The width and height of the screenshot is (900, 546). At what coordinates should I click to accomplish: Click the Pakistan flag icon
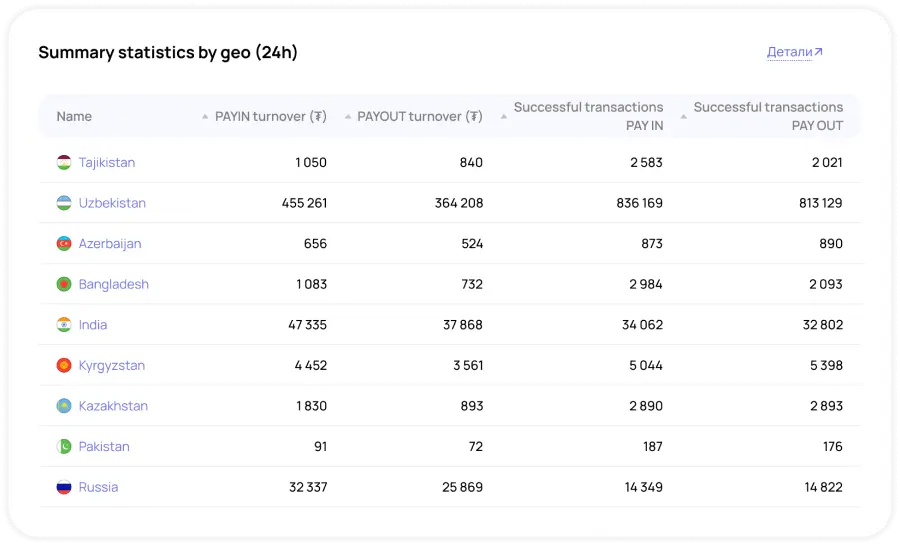[64, 447]
